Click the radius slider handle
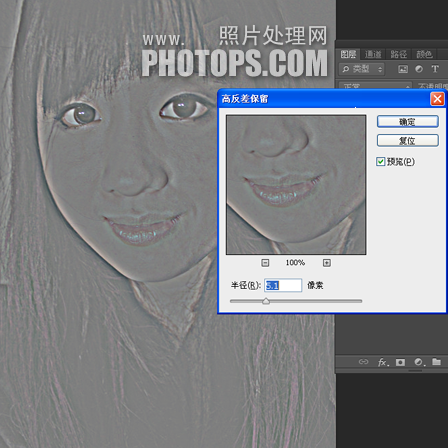The height and width of the screenshot is (448, 448). (266, 301)
